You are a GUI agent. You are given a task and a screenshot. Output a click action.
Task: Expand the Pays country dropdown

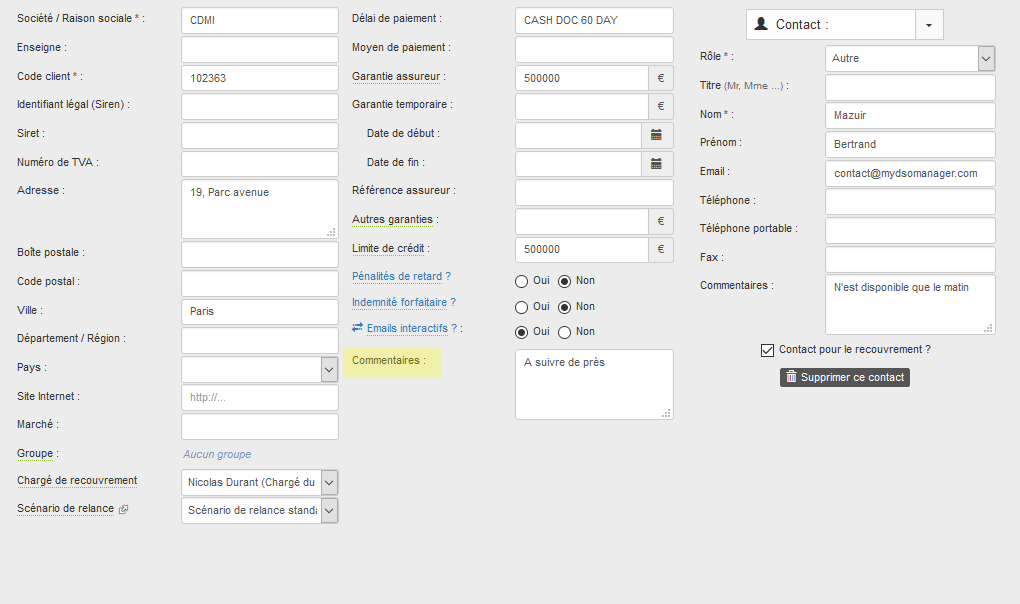pyautogui.click(x=329, y=369)
